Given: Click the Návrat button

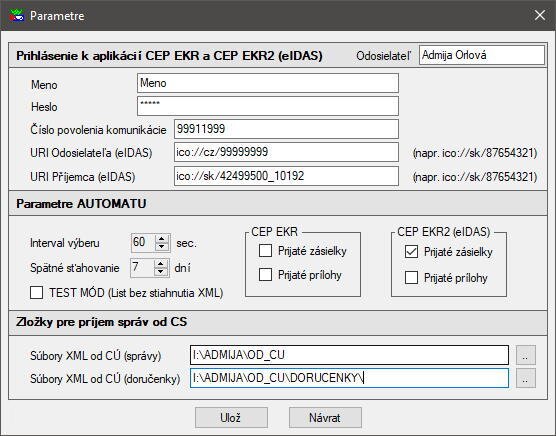Looking at the screenshot, I should click(325, 417).
